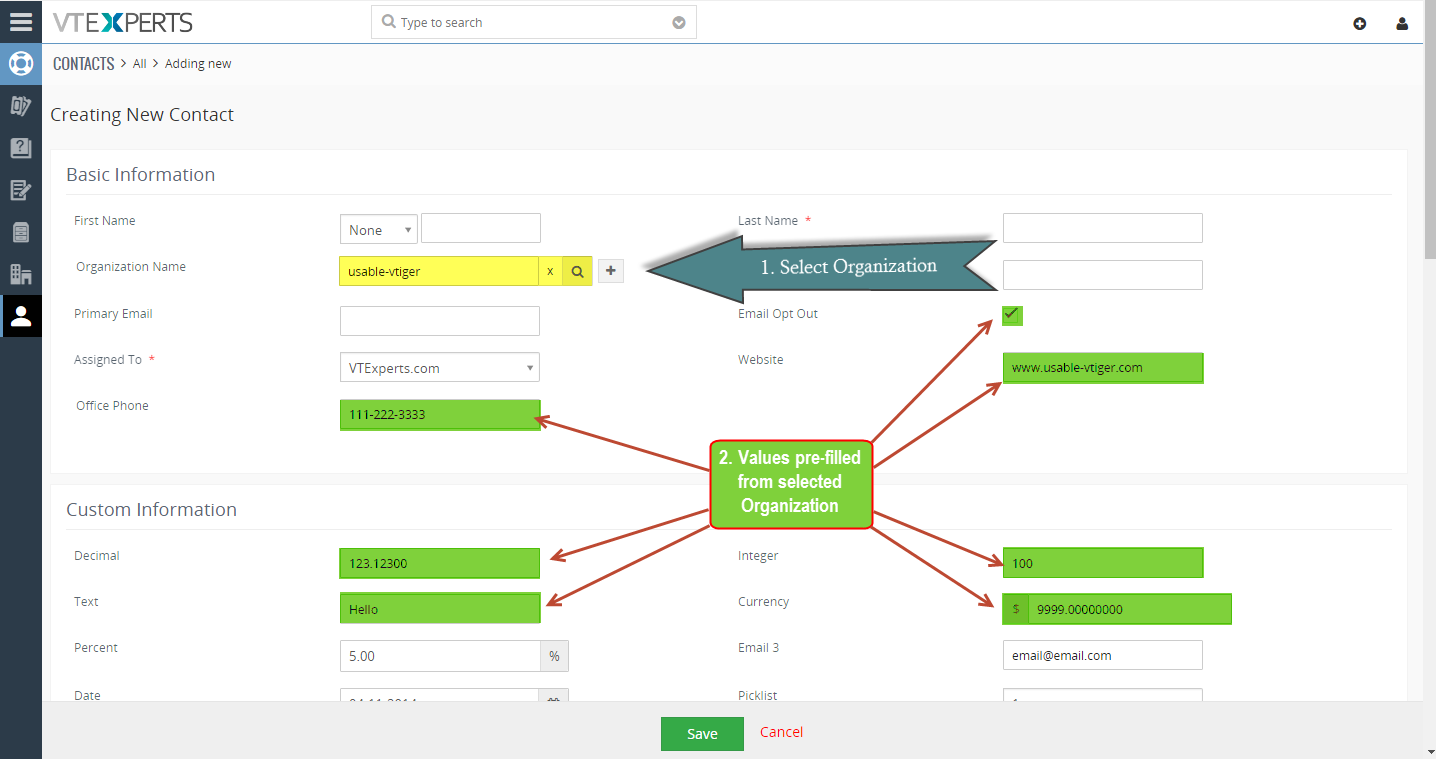Open the hamburger main menu
The width and height of the screenshot is (1436, 759).
coord(21,21)
